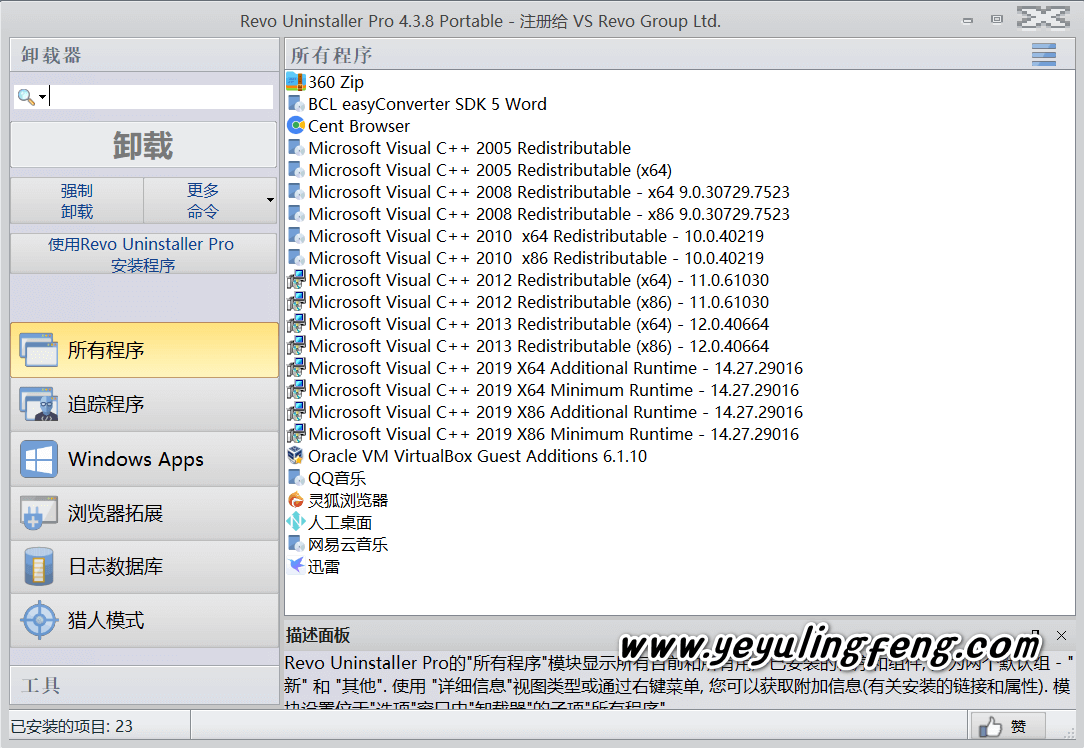Minimize the Revo Uninstaller window
Screen dimensions: 1084x748
click(968, 20)
